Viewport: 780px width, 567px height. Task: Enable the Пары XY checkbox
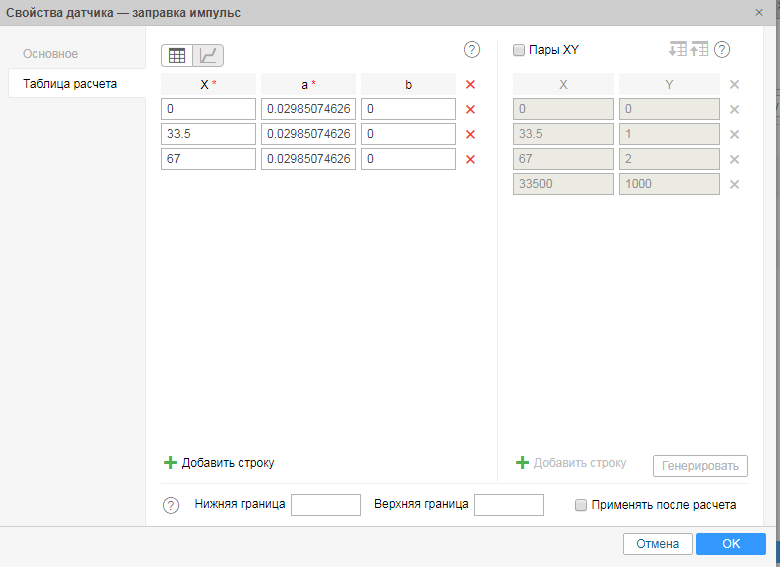pyautogui.click(x=519, y=50)
